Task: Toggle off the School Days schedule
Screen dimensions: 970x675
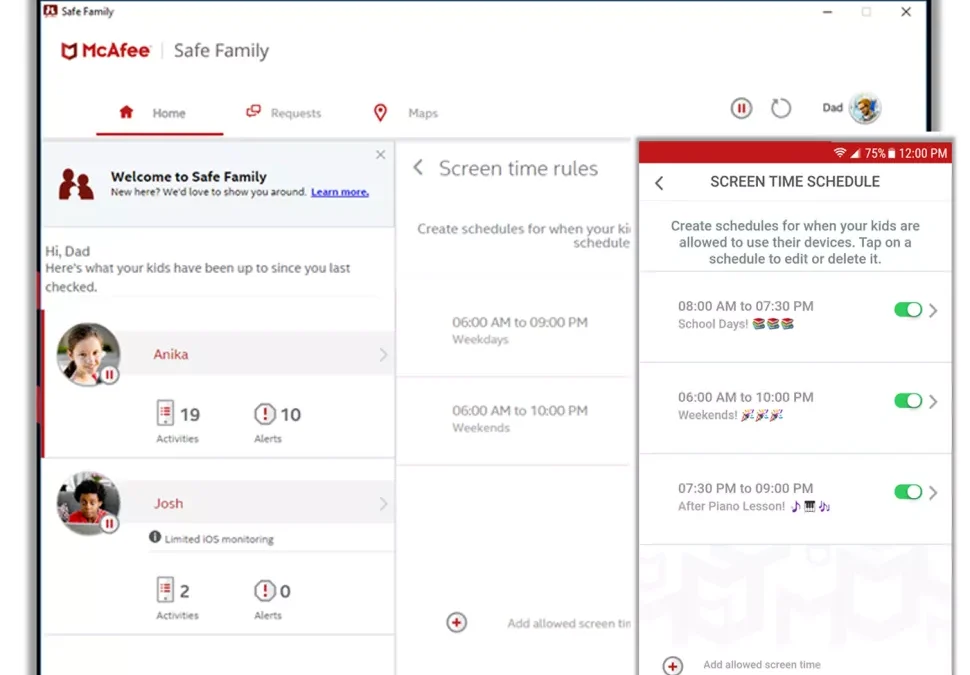Action: pos(908,310)
